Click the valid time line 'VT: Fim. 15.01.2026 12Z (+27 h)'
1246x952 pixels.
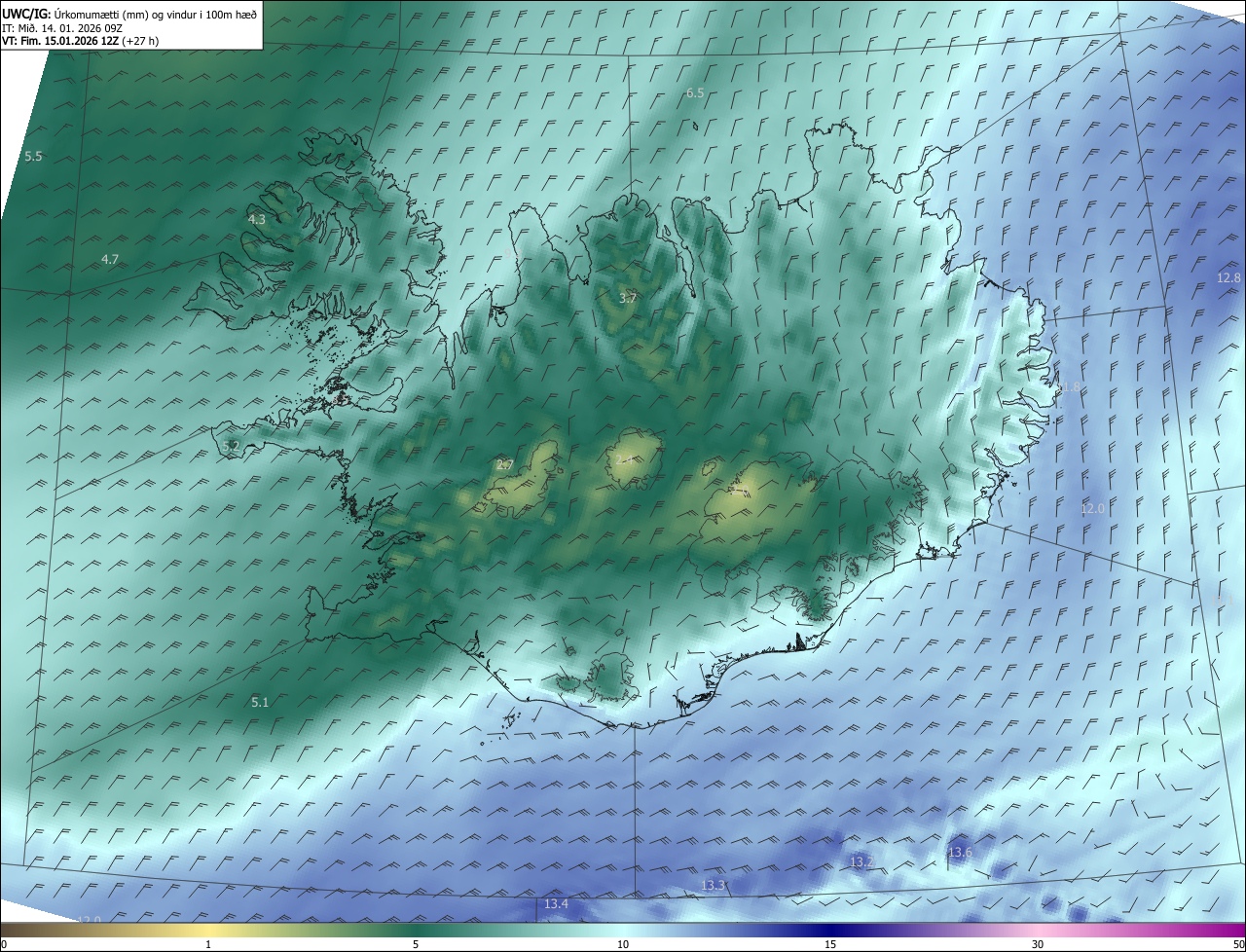click(80, 41)
